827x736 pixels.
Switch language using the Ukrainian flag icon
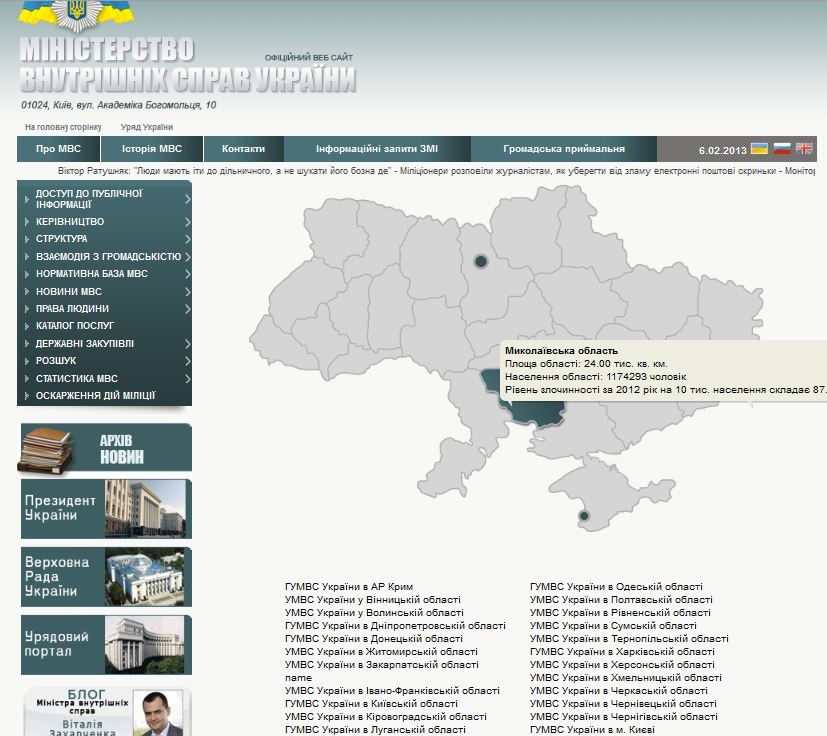click(x=760, y=149)
